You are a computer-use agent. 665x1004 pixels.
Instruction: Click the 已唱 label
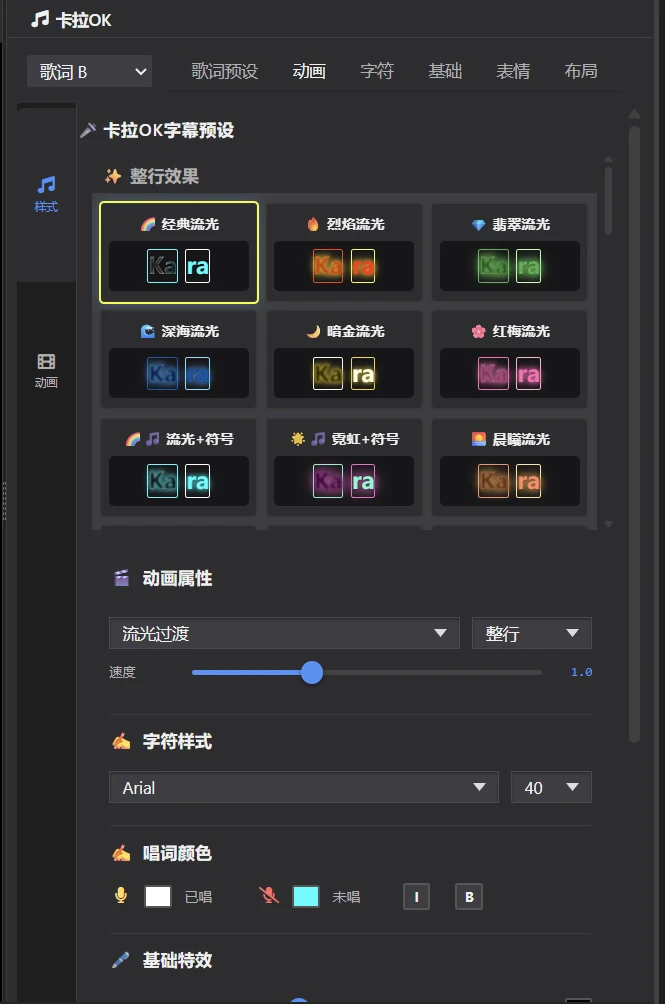click(x=198, y=897)
